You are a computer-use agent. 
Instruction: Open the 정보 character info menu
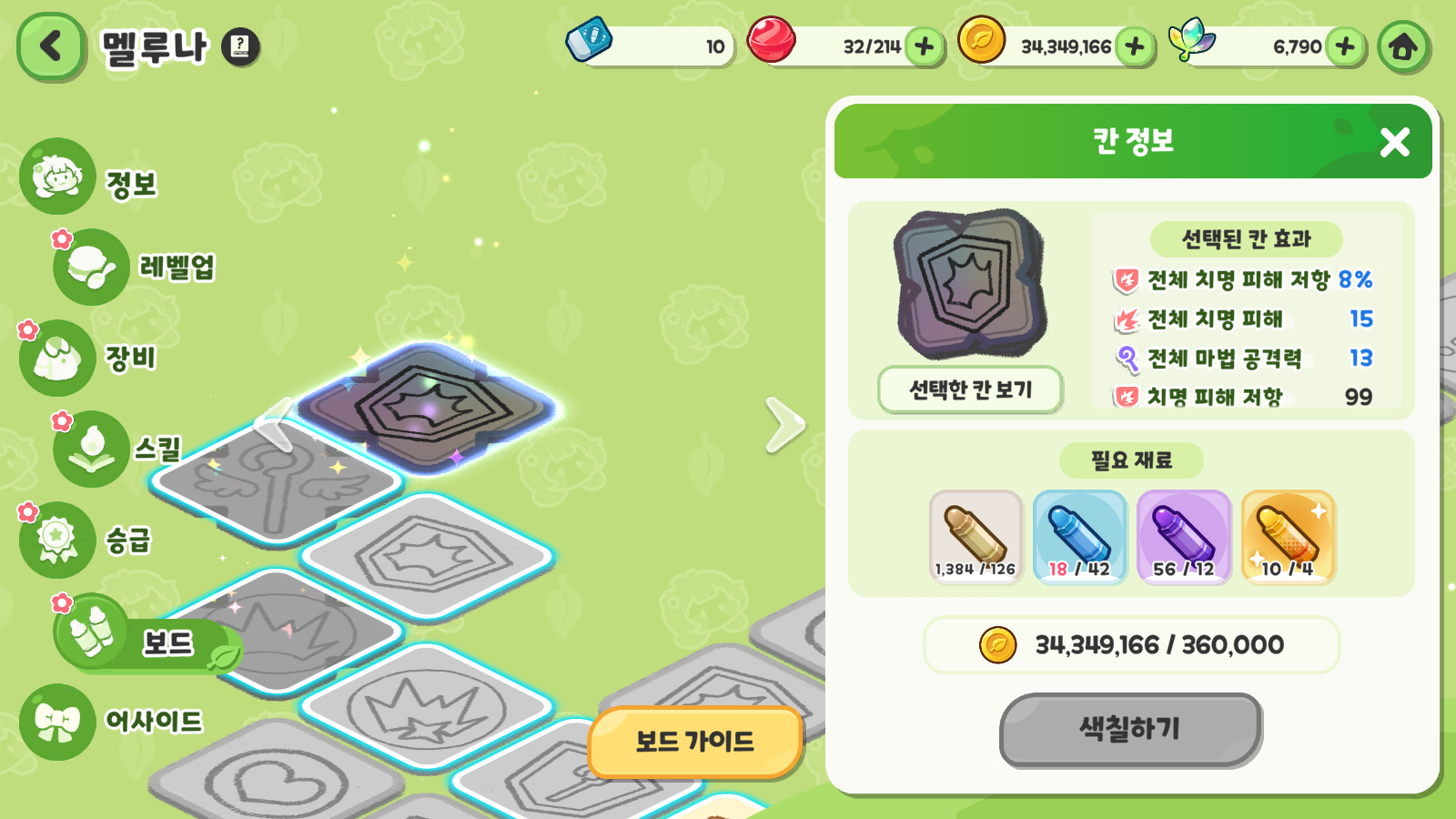click(x=89, y=177)
